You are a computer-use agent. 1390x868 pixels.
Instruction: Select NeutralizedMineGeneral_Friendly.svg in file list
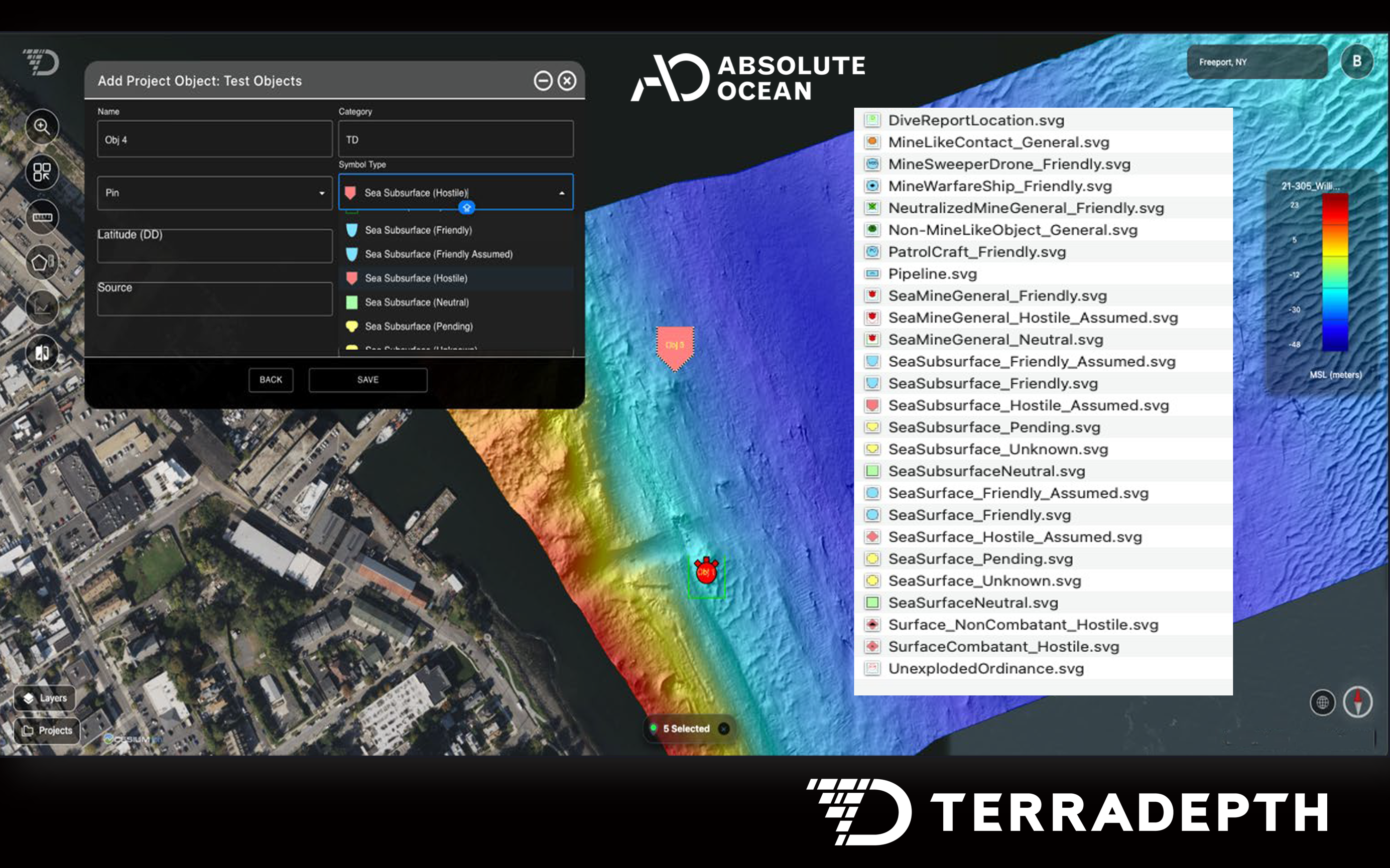(x=1044, y=208)
